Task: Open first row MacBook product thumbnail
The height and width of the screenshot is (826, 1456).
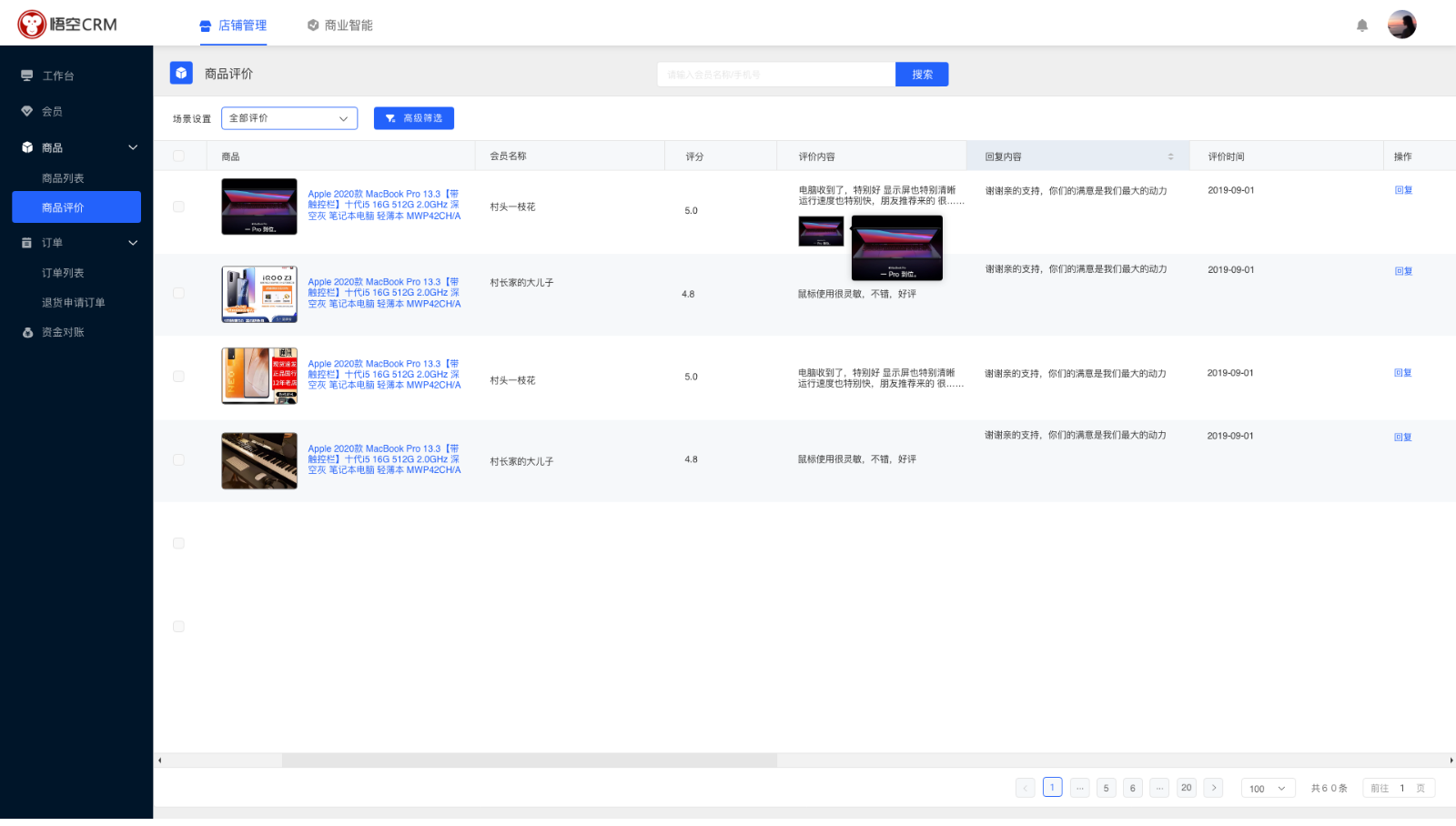Action: (259, 206)
